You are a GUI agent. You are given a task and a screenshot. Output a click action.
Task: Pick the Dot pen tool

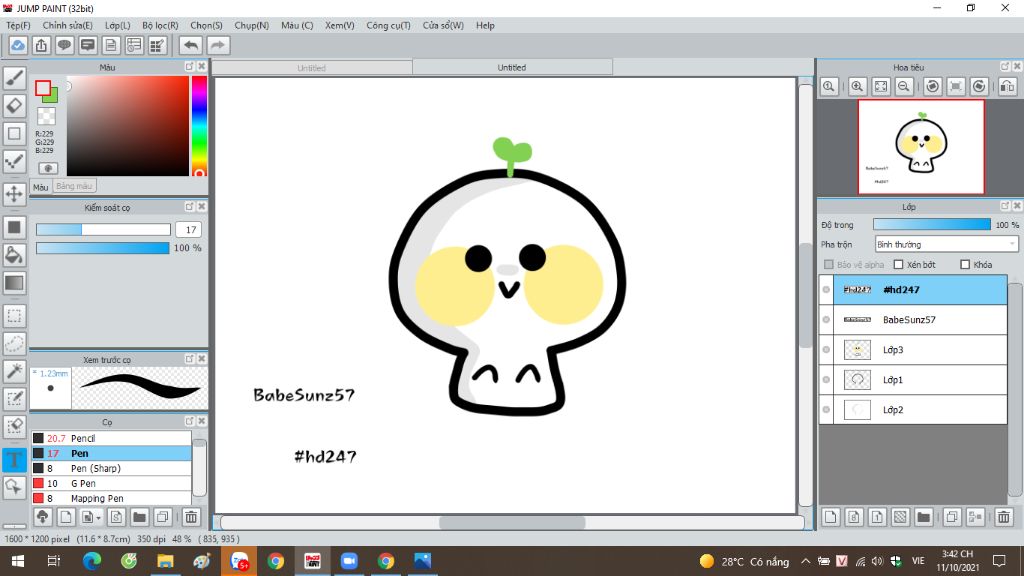(x=14, y=161)
